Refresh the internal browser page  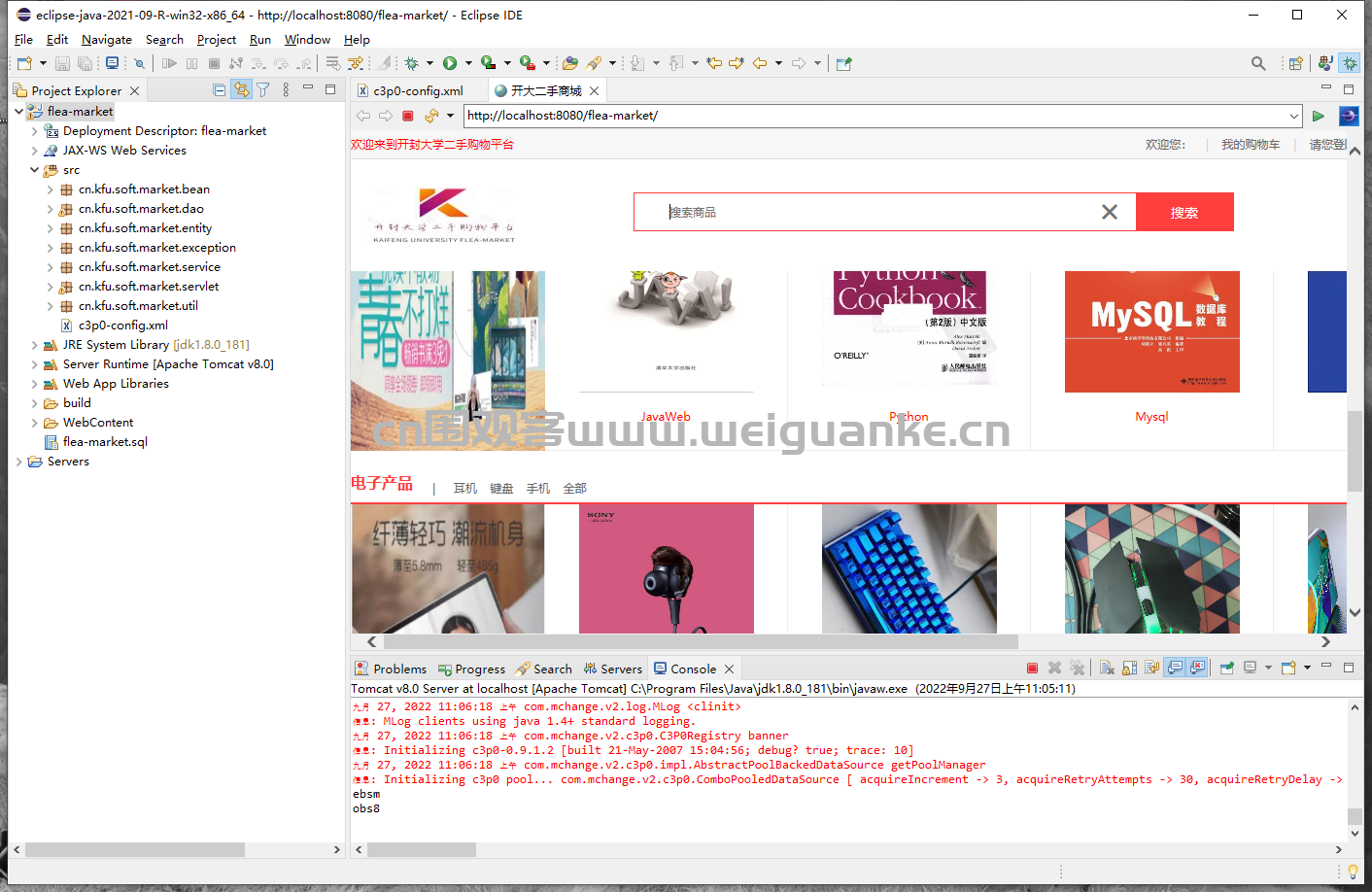[x=431, y=116]
